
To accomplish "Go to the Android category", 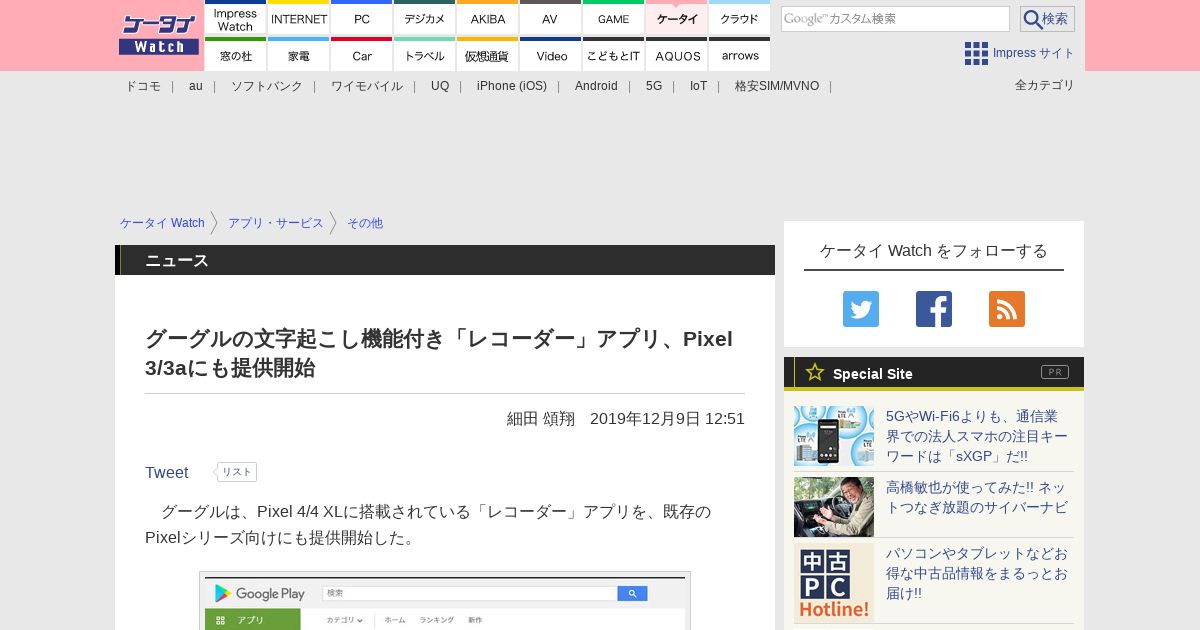I will click(x=596, y=86).
